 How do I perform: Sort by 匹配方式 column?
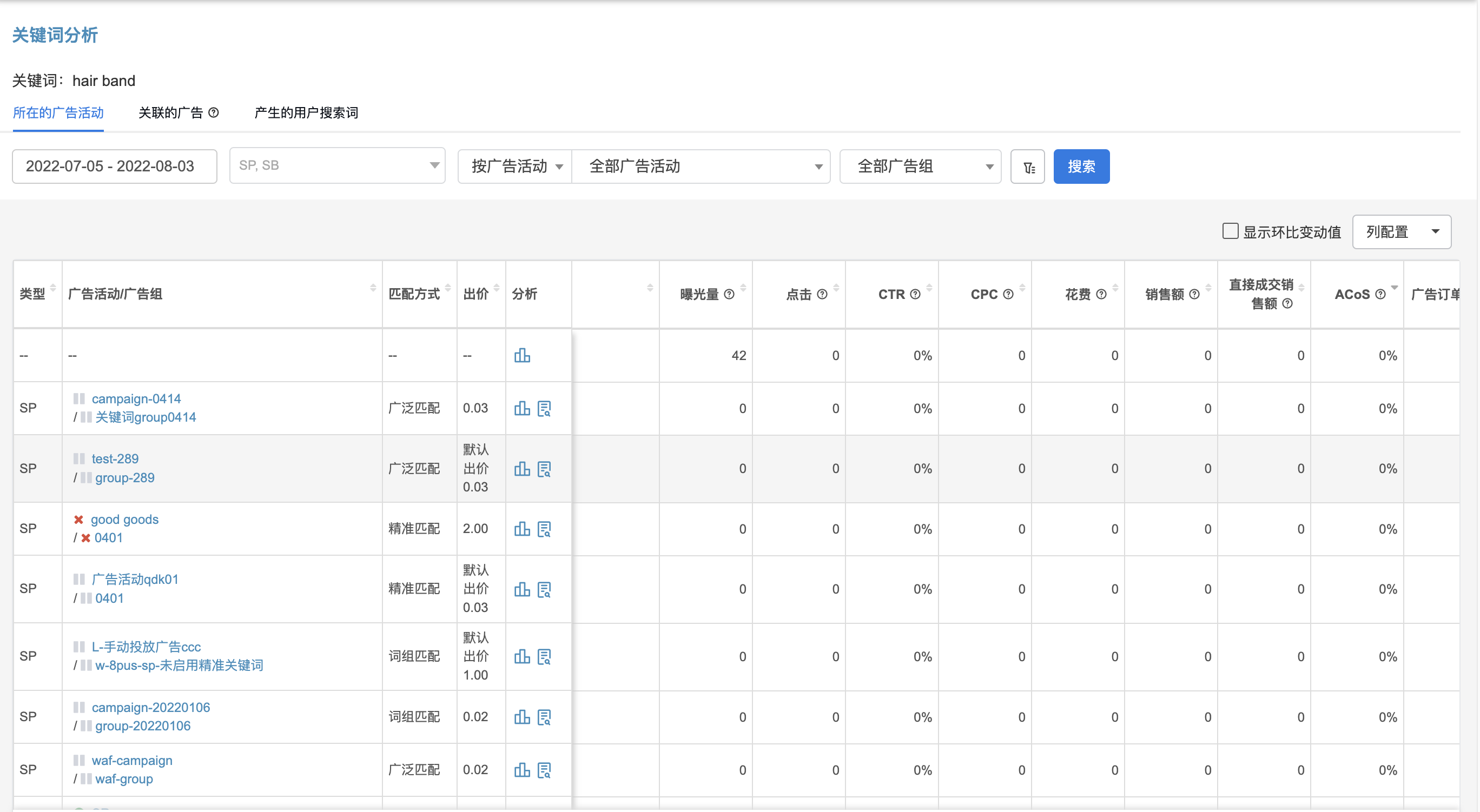point(447,288)
